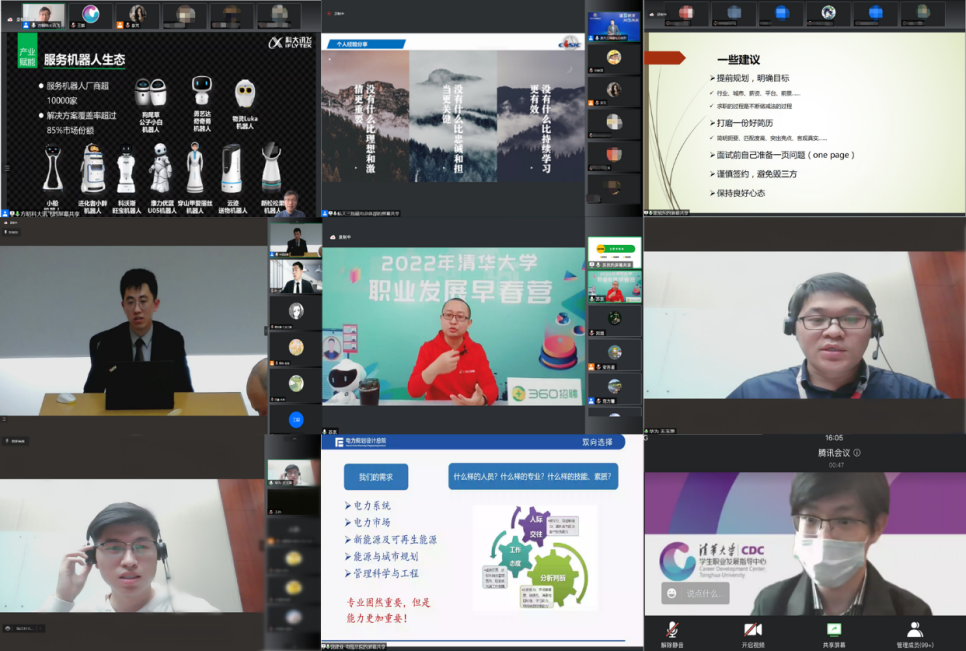Click the info icon beside 腾讯会议 title
This screenshot has width=966, height=651.
tap(857, 453)
